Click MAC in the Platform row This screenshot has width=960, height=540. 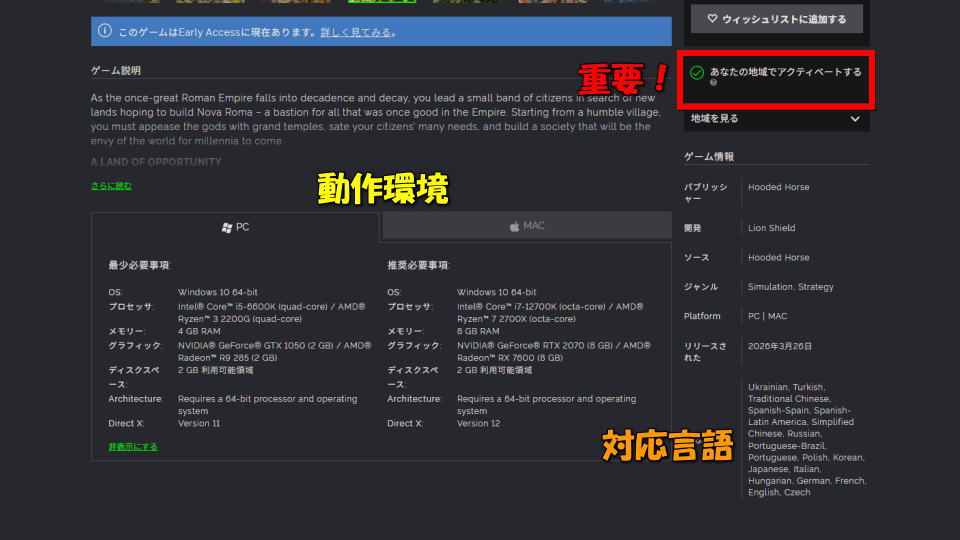point(777,316)
